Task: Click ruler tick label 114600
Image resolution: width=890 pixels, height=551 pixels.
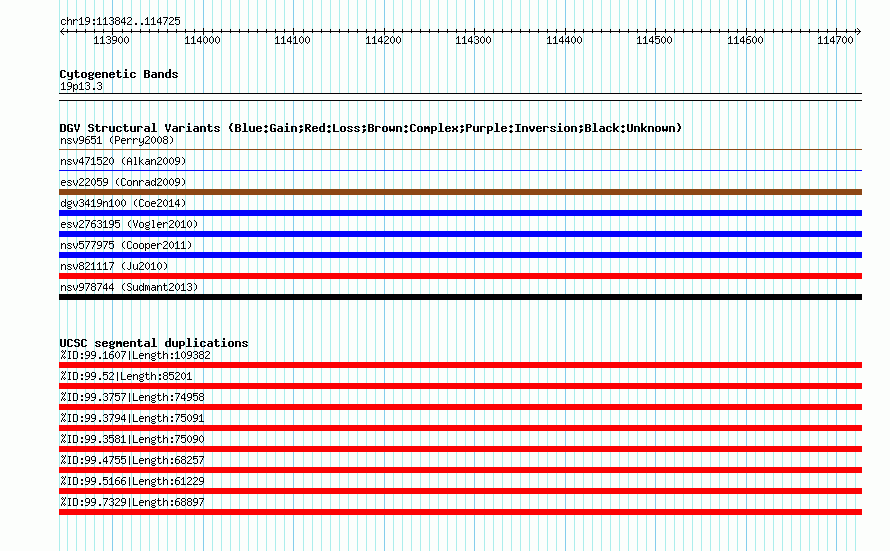Action: [x=745, y=40]
